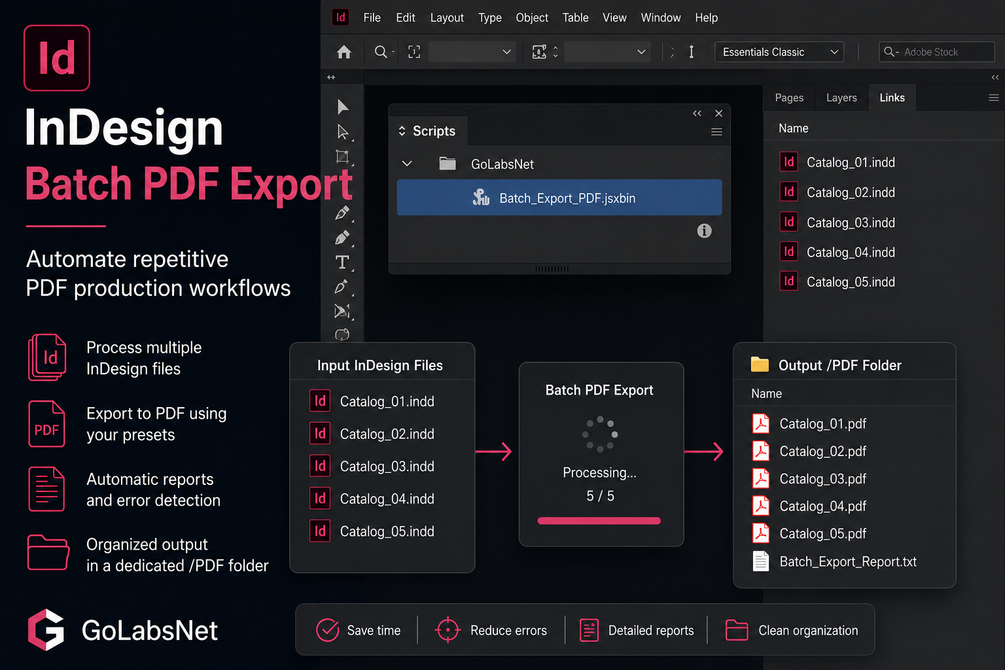Select the Direct Selection tool
Image resolution: width=1005 pixels, height=670 pixels.
tap(343, 132)
